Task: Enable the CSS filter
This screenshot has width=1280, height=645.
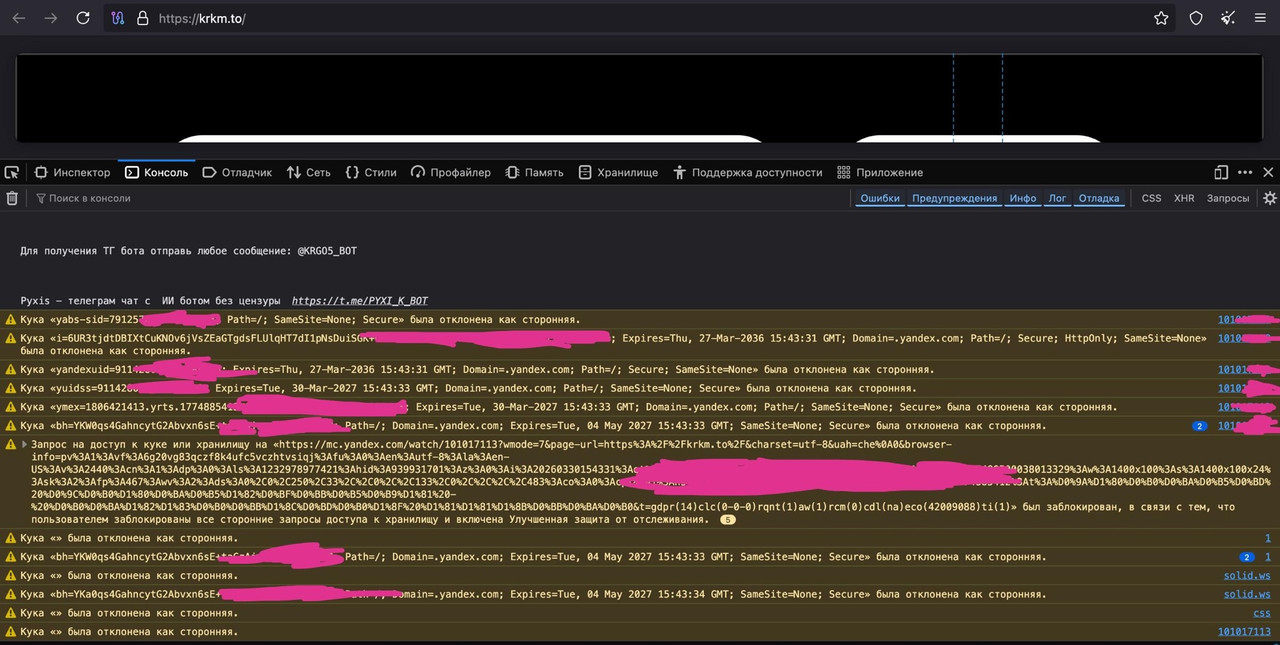Action: [1152, 198]
